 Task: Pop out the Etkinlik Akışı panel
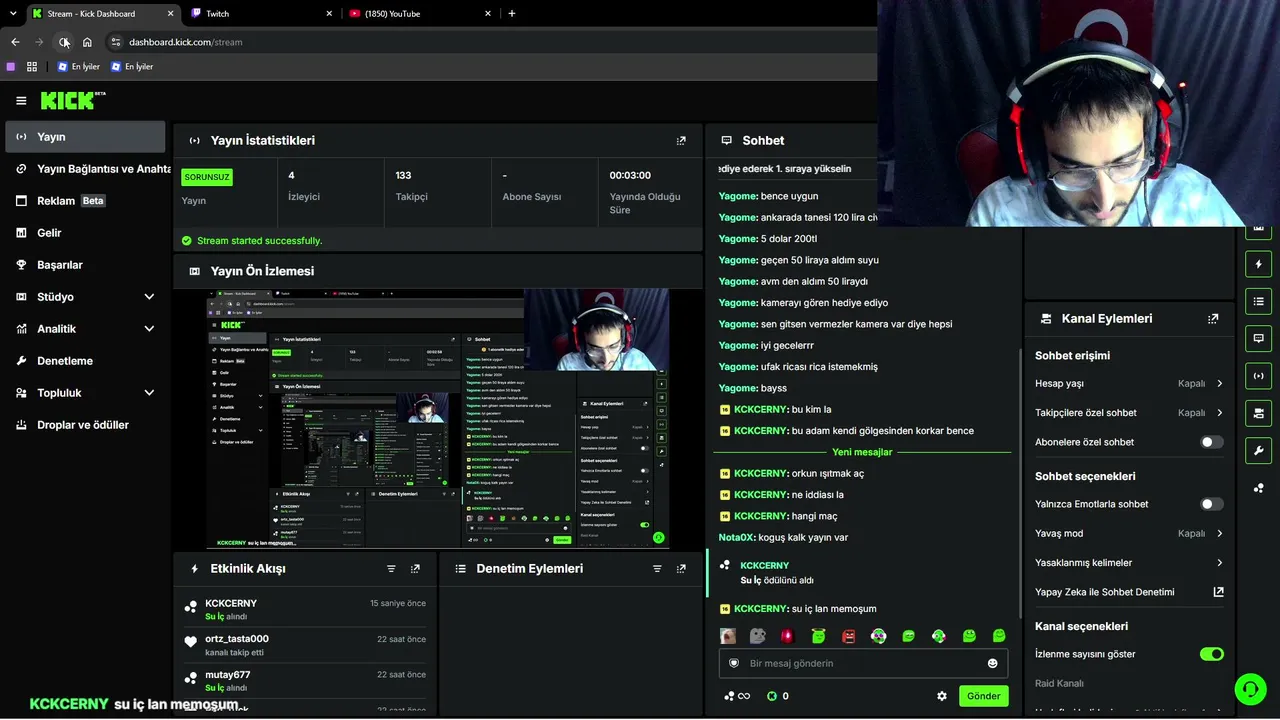tap(415, 569)
